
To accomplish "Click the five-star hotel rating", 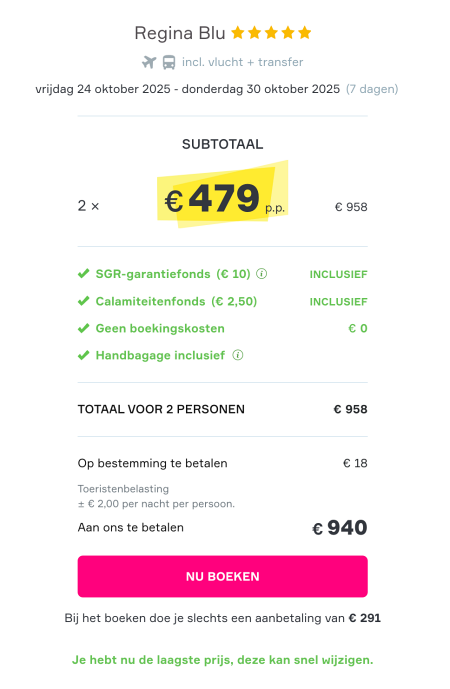I will coord(271,33).
